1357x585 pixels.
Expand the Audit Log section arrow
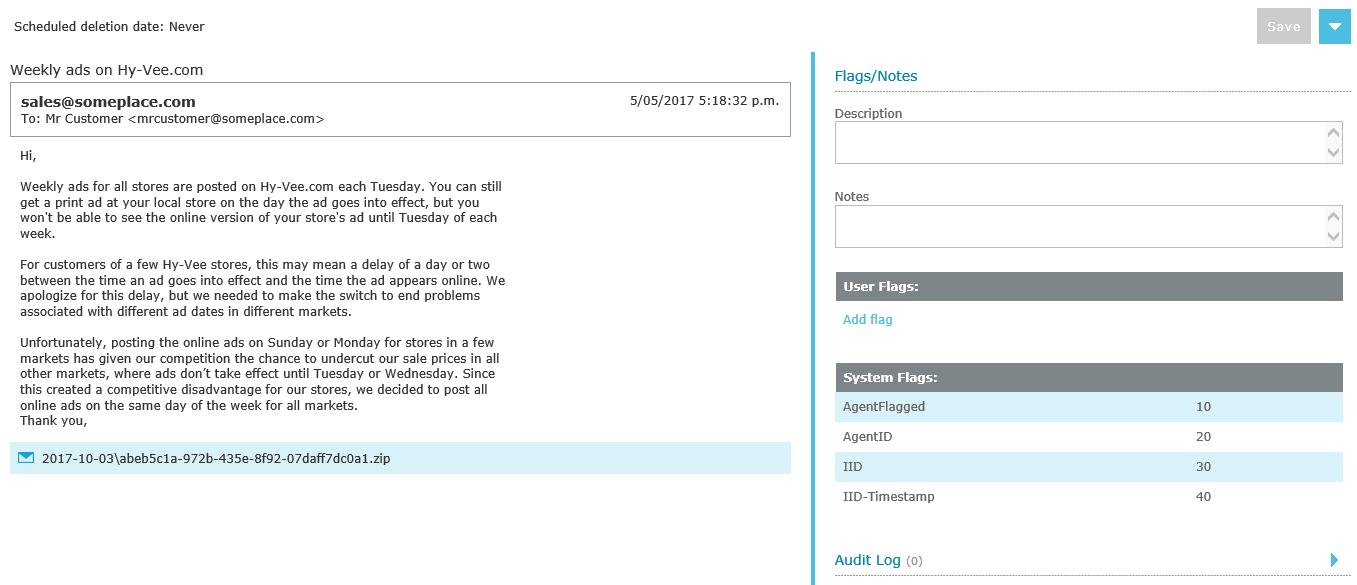click(1334, 560)
